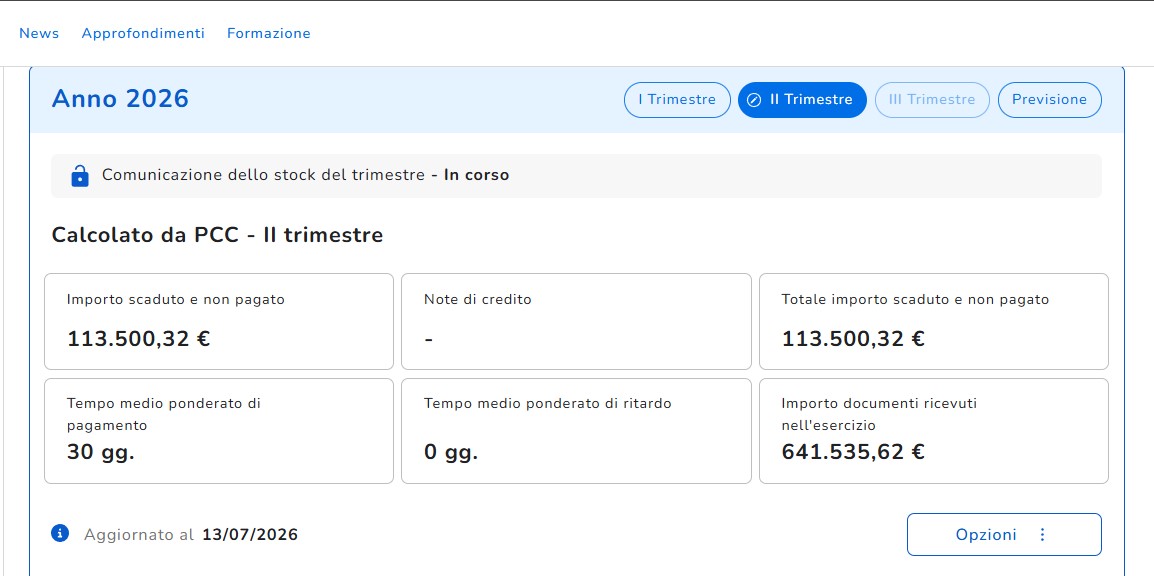Viewport: 1154px width, 576px height.
Task: Click the '30 gg.' value
Action: (x=101, y=452)
